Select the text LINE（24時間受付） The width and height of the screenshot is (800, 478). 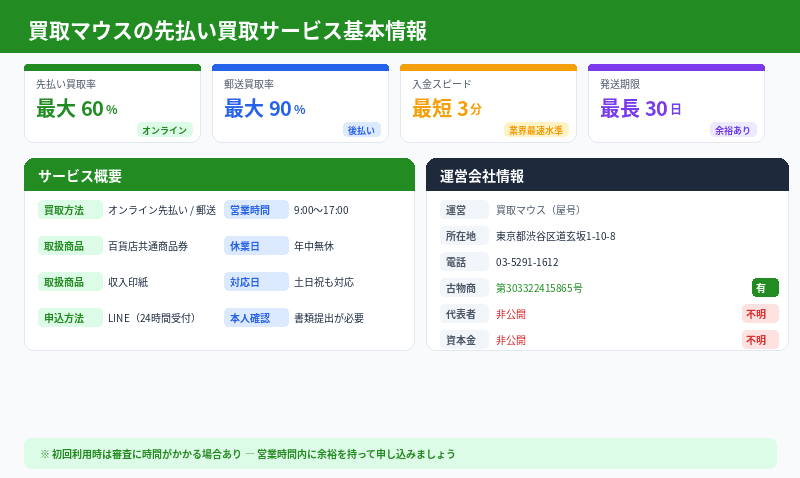pos(152,318)
